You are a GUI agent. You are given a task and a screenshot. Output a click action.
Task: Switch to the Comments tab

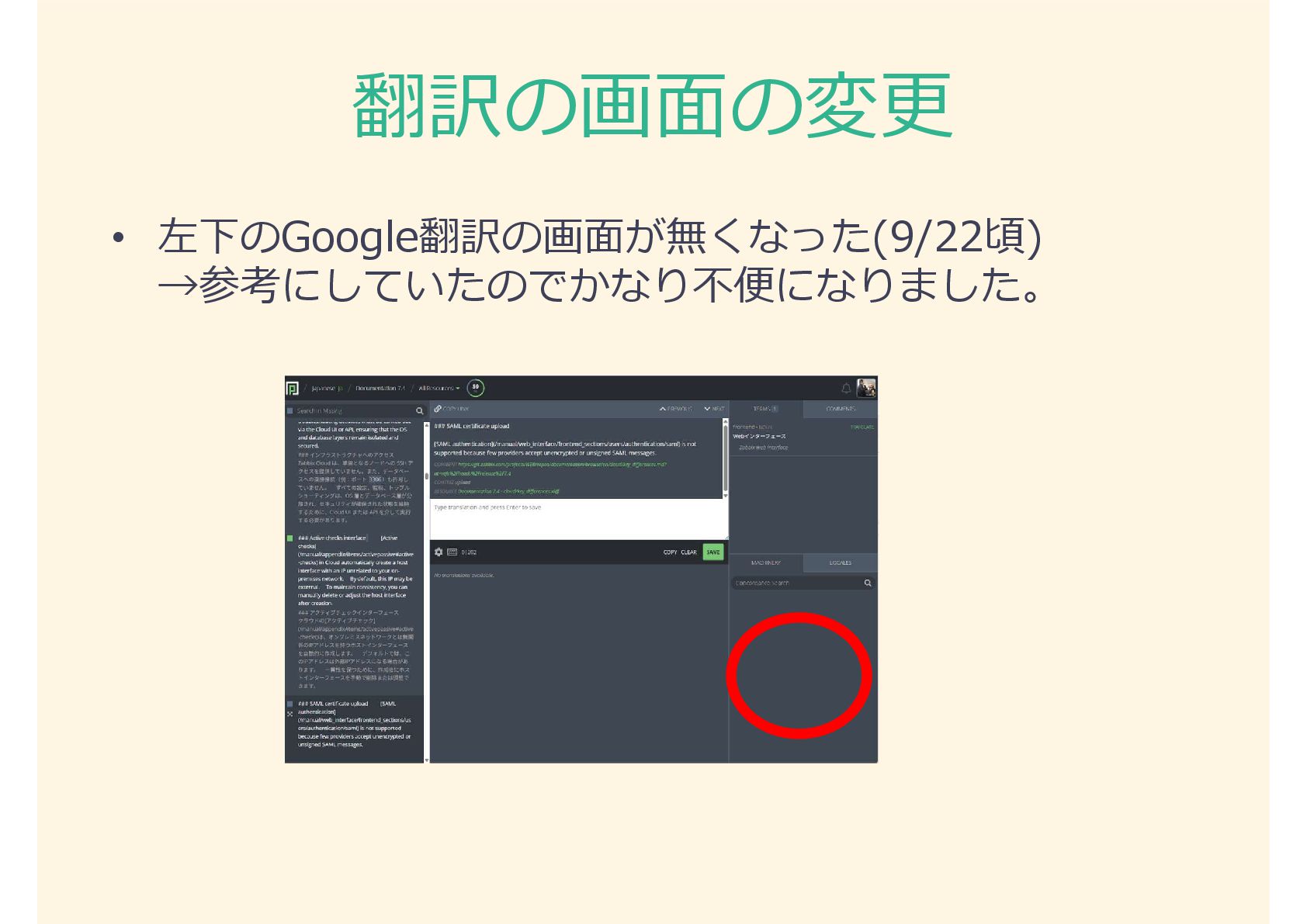pos(841,409)
